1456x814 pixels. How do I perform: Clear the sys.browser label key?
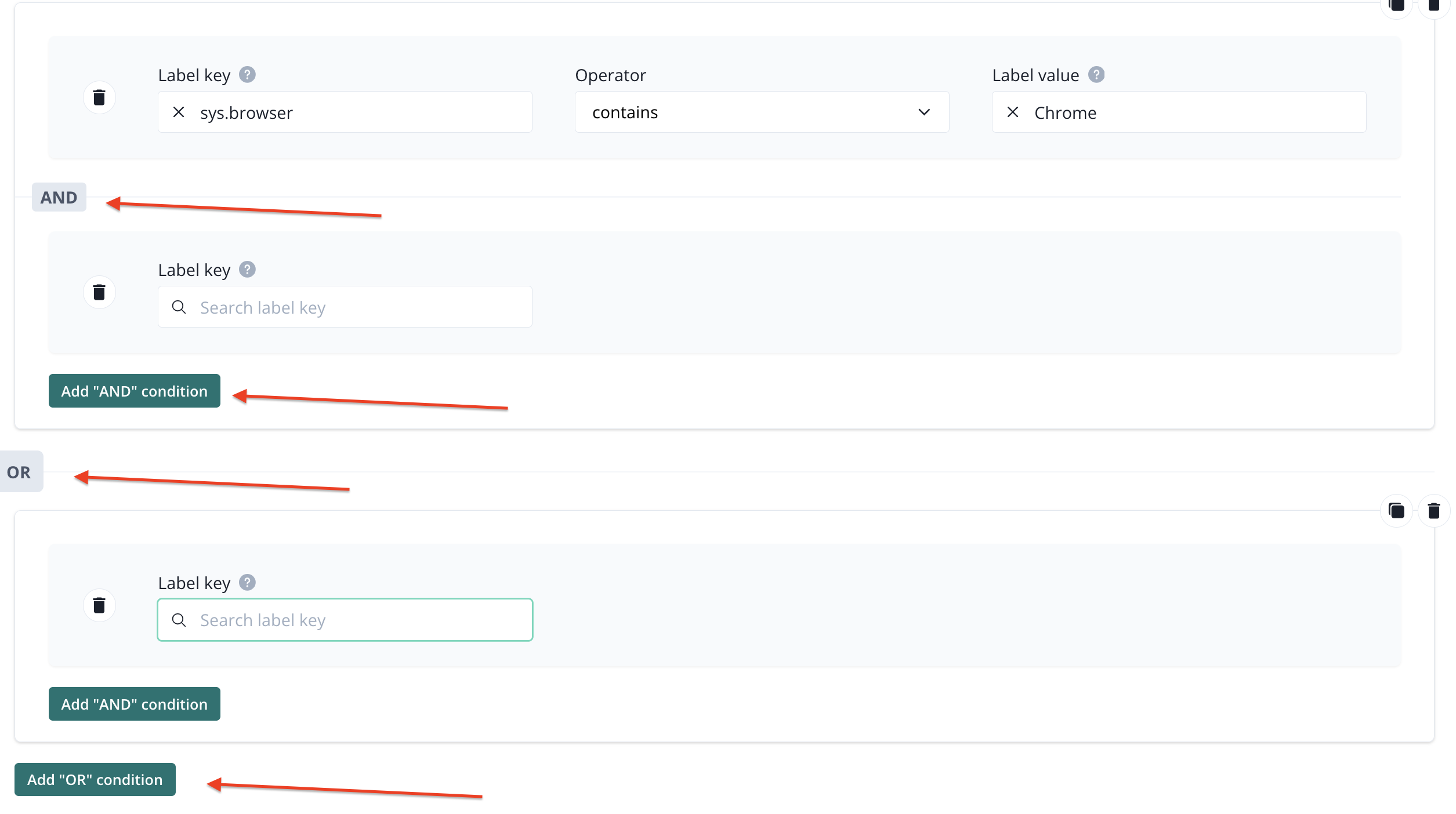click(x=179, y=112)
